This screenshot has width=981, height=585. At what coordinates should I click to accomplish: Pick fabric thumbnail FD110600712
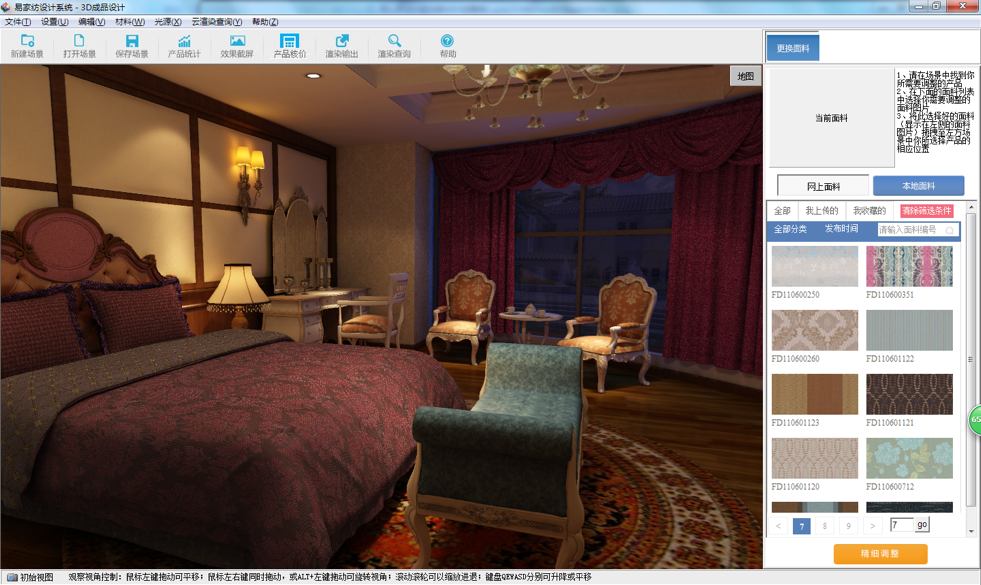tap(909, 458)
